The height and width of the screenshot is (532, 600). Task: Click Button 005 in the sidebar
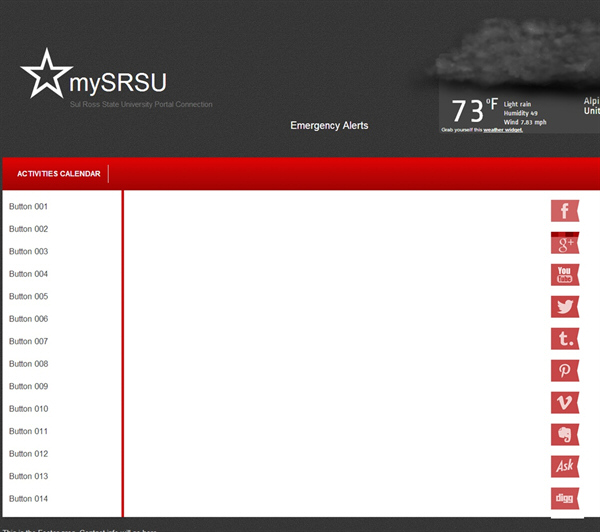(29, 297)
